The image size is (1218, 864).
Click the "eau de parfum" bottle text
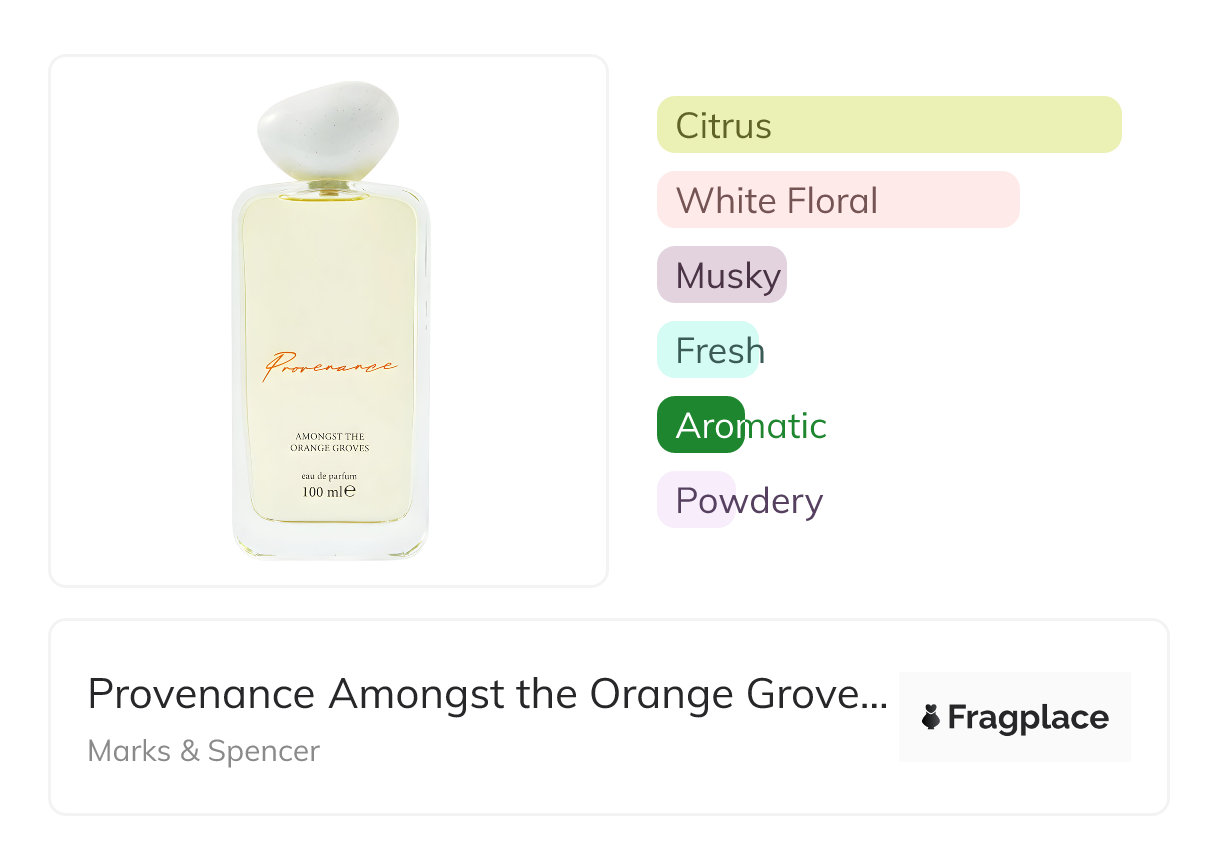329,475
